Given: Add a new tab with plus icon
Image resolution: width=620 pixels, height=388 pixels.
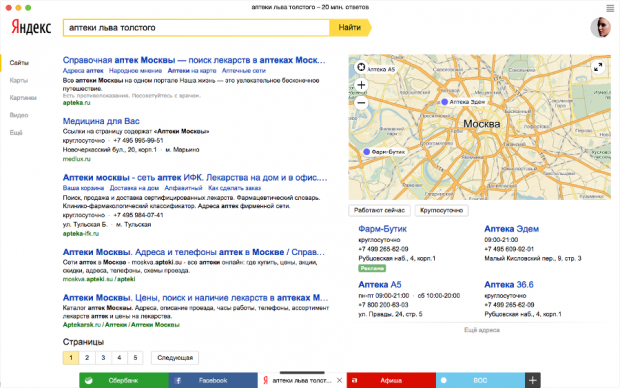Looking at the screenshot, I should (x=533, y=380).
